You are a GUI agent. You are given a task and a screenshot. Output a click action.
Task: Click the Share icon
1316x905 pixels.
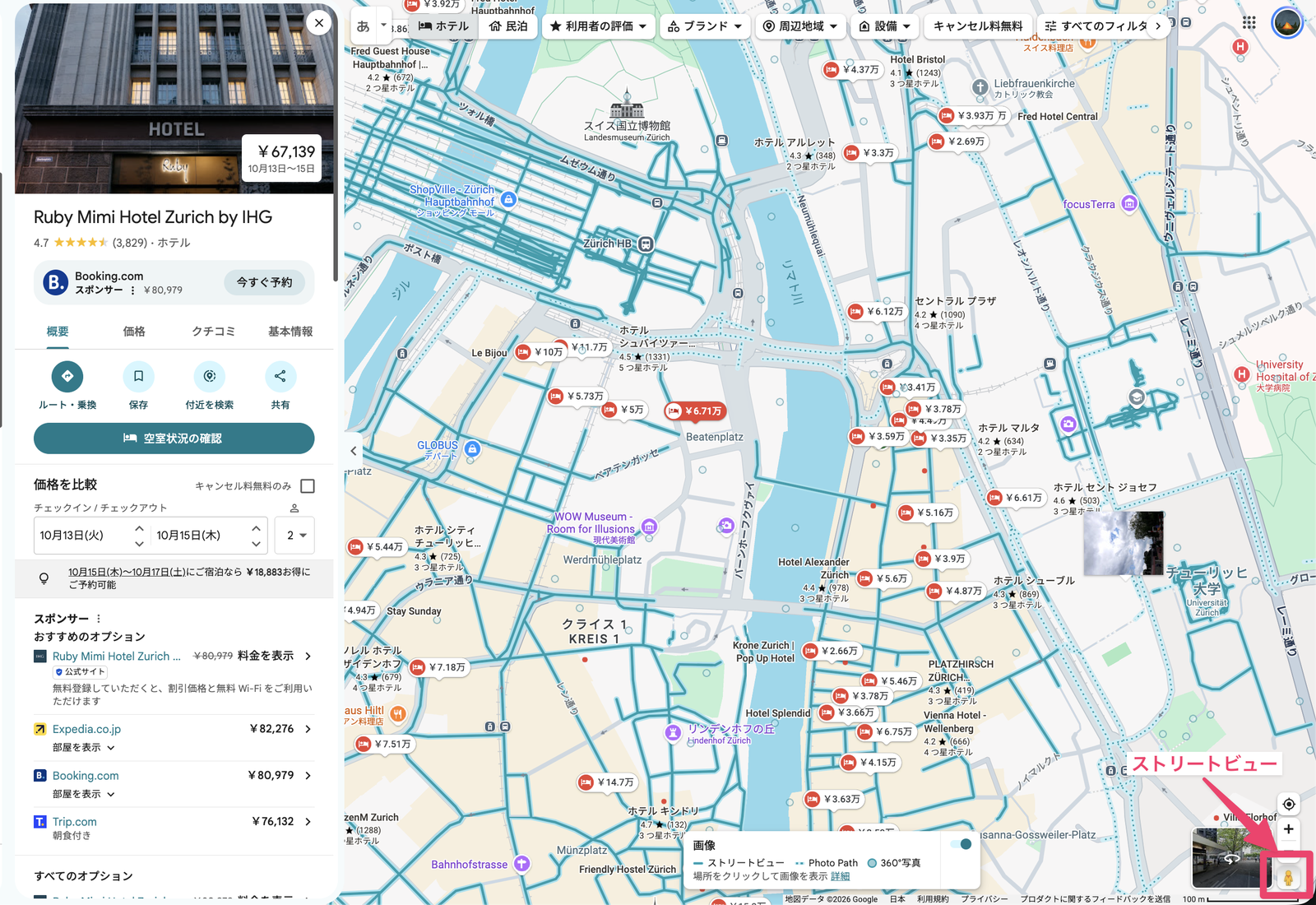pyautogui.click(x=280, y=376)
